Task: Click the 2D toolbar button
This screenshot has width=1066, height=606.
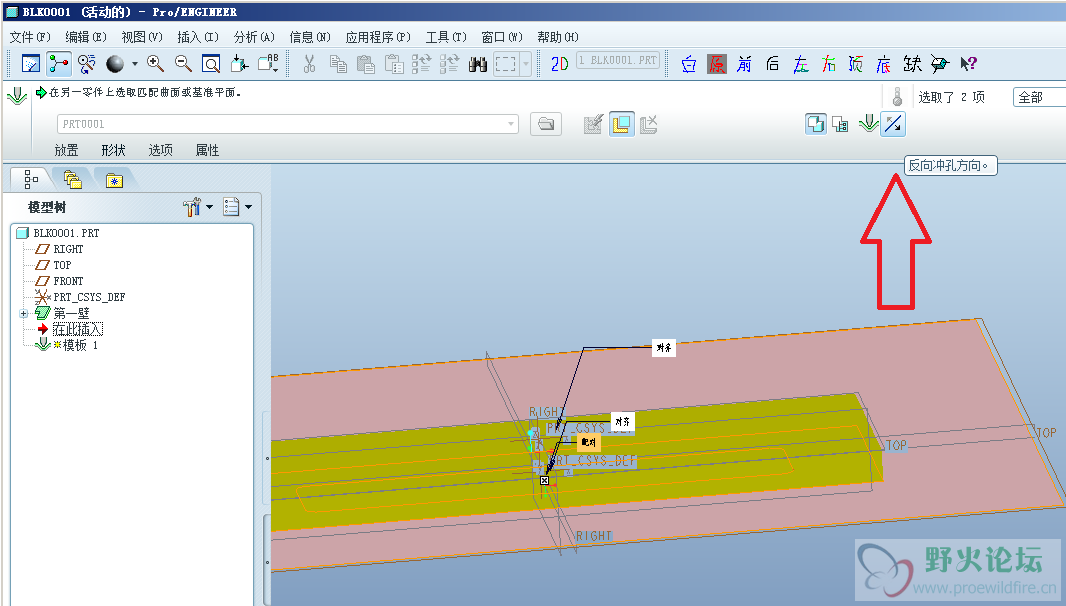Action: 560,64
